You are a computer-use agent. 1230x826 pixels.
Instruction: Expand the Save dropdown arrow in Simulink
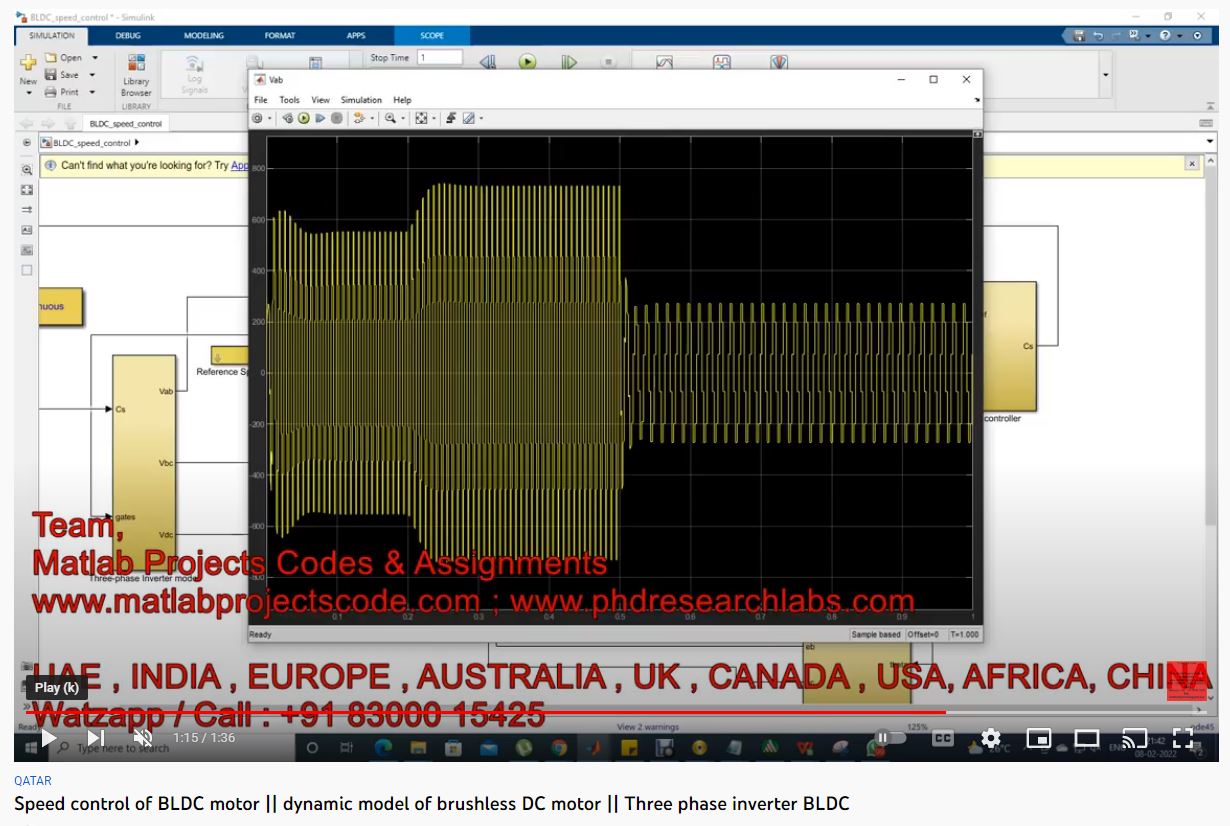(x=93, y=75)
